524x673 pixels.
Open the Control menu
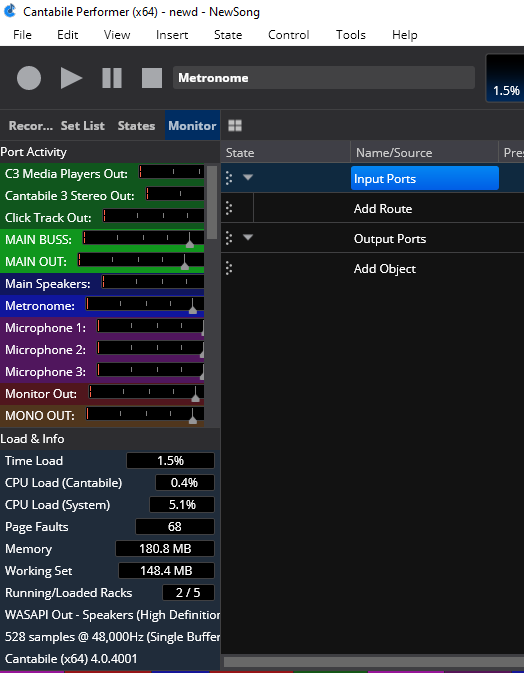coord(288,35)
